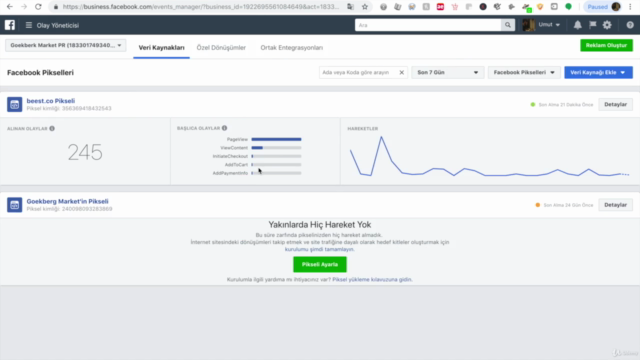Screen dimensions: 640x360
Task: Click the Umut profile picture
Action: coord(529,25)
